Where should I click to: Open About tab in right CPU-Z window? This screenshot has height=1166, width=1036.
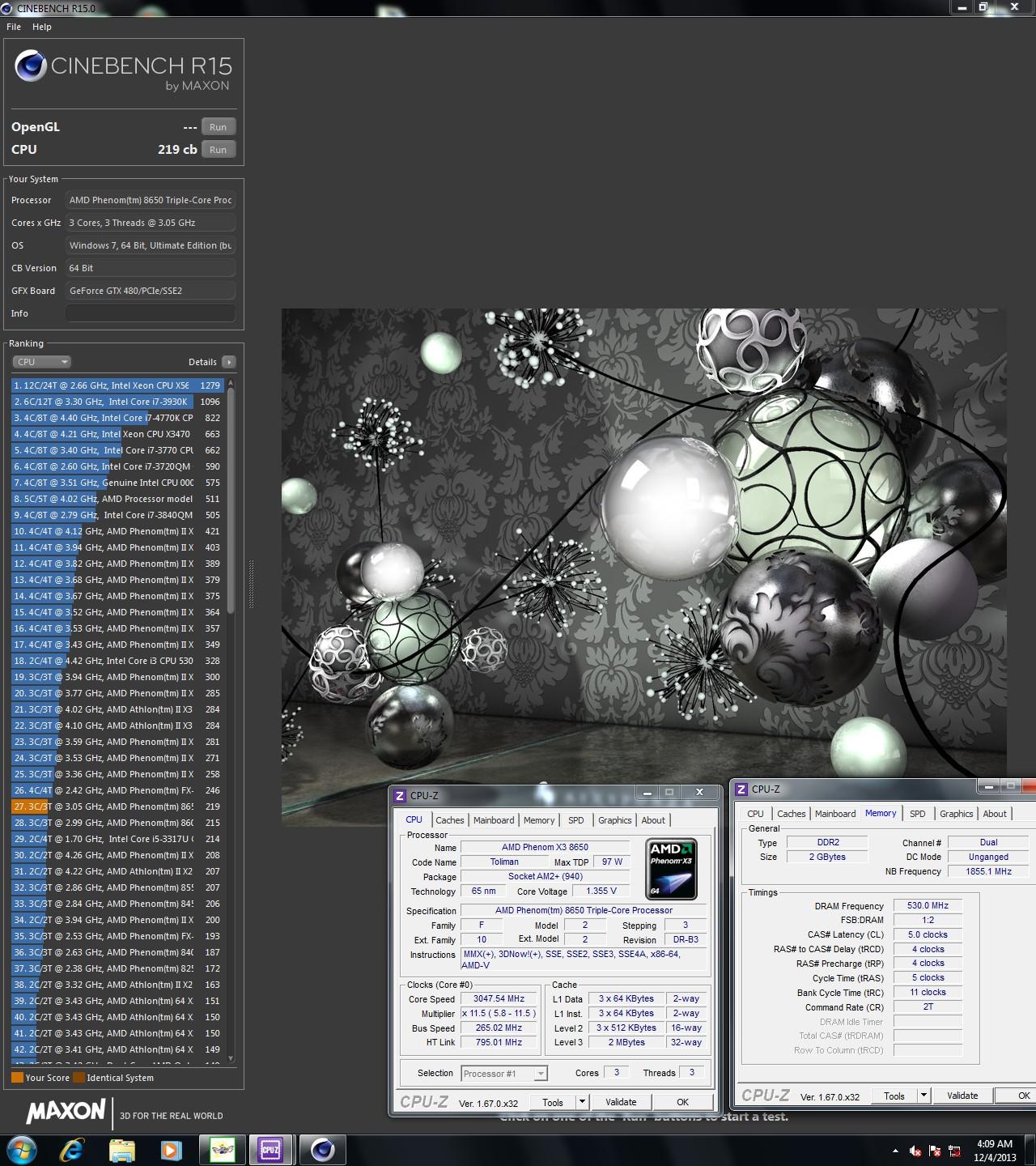[x=995, y=814]
